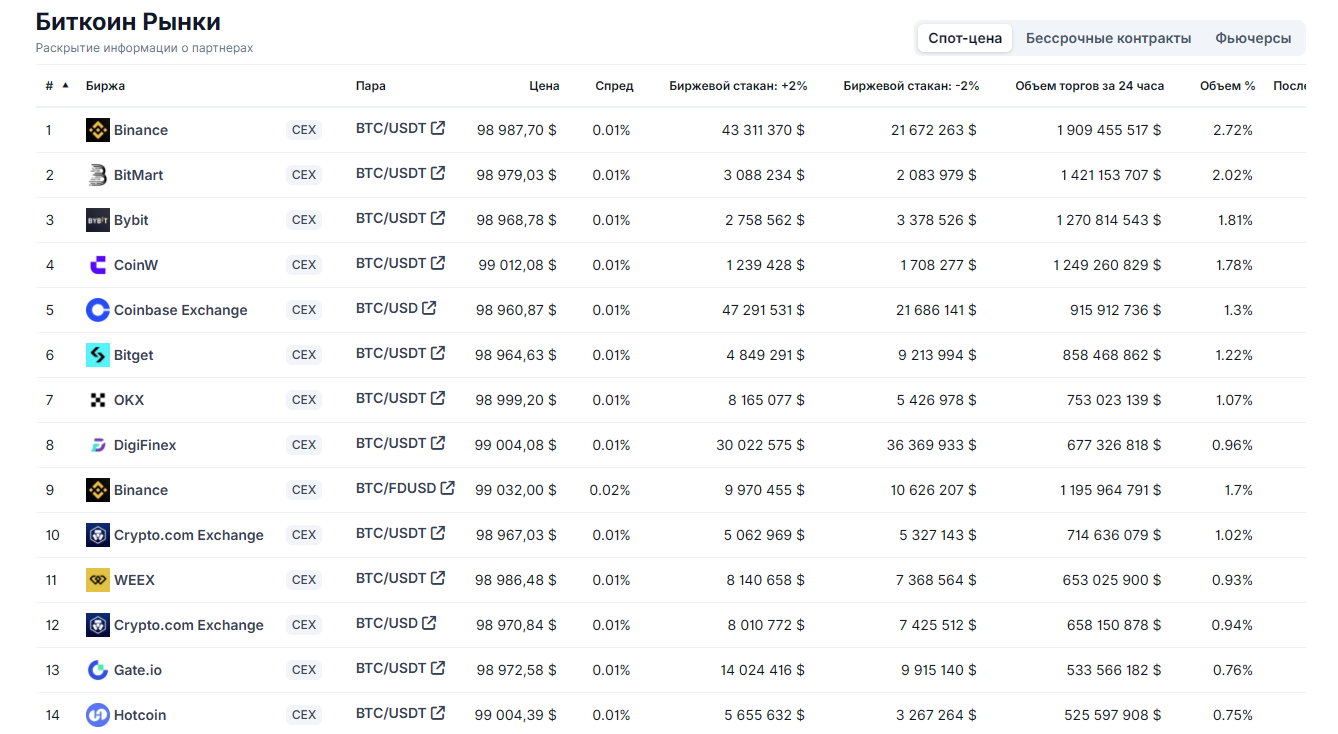The height and width of the screenshot is (734, 1338).
Task: Open the DigiFinex exchange name link
Action: (145, 445)
